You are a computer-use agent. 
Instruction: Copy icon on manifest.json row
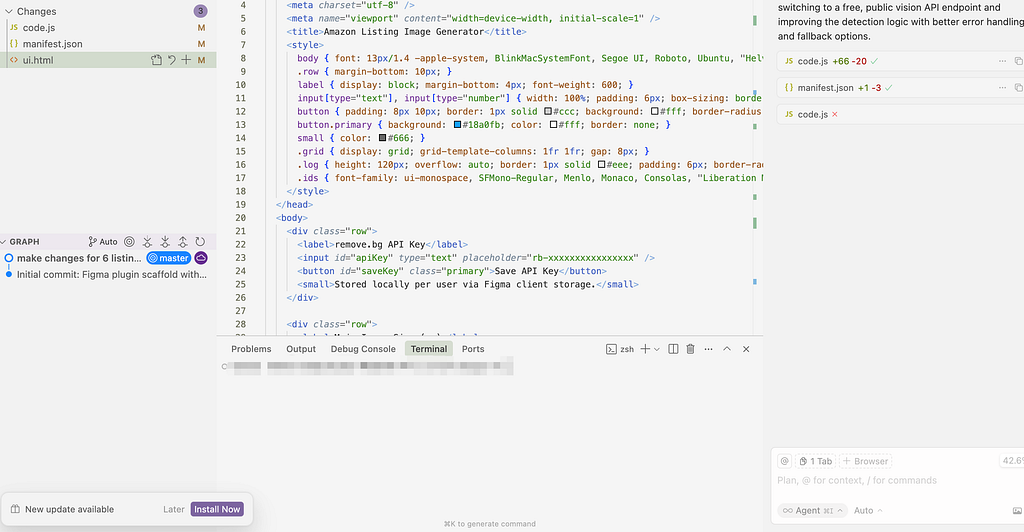tap(1018, 87)
